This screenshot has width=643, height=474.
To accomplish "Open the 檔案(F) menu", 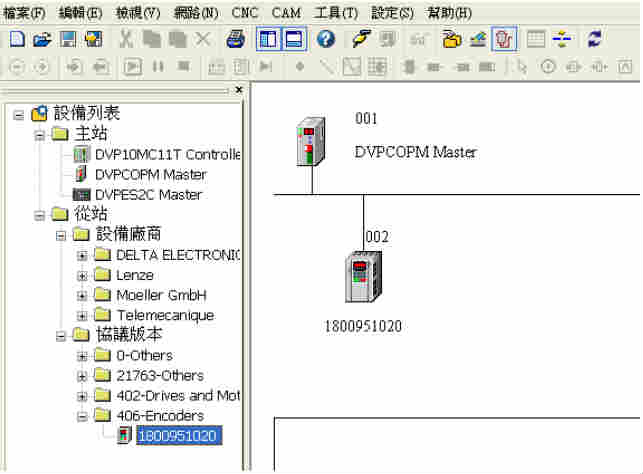I will (x=25, y=13).
